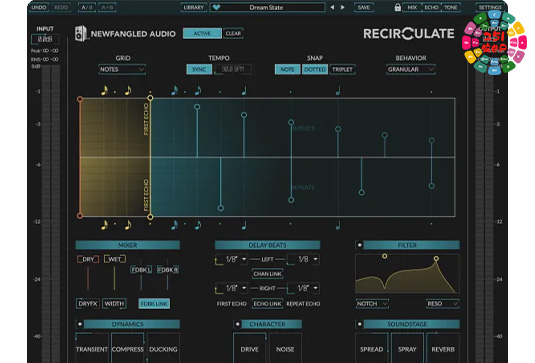Open the Dream State preset name field
Viewport: 535px width, 363px height.
pos(267,7)
